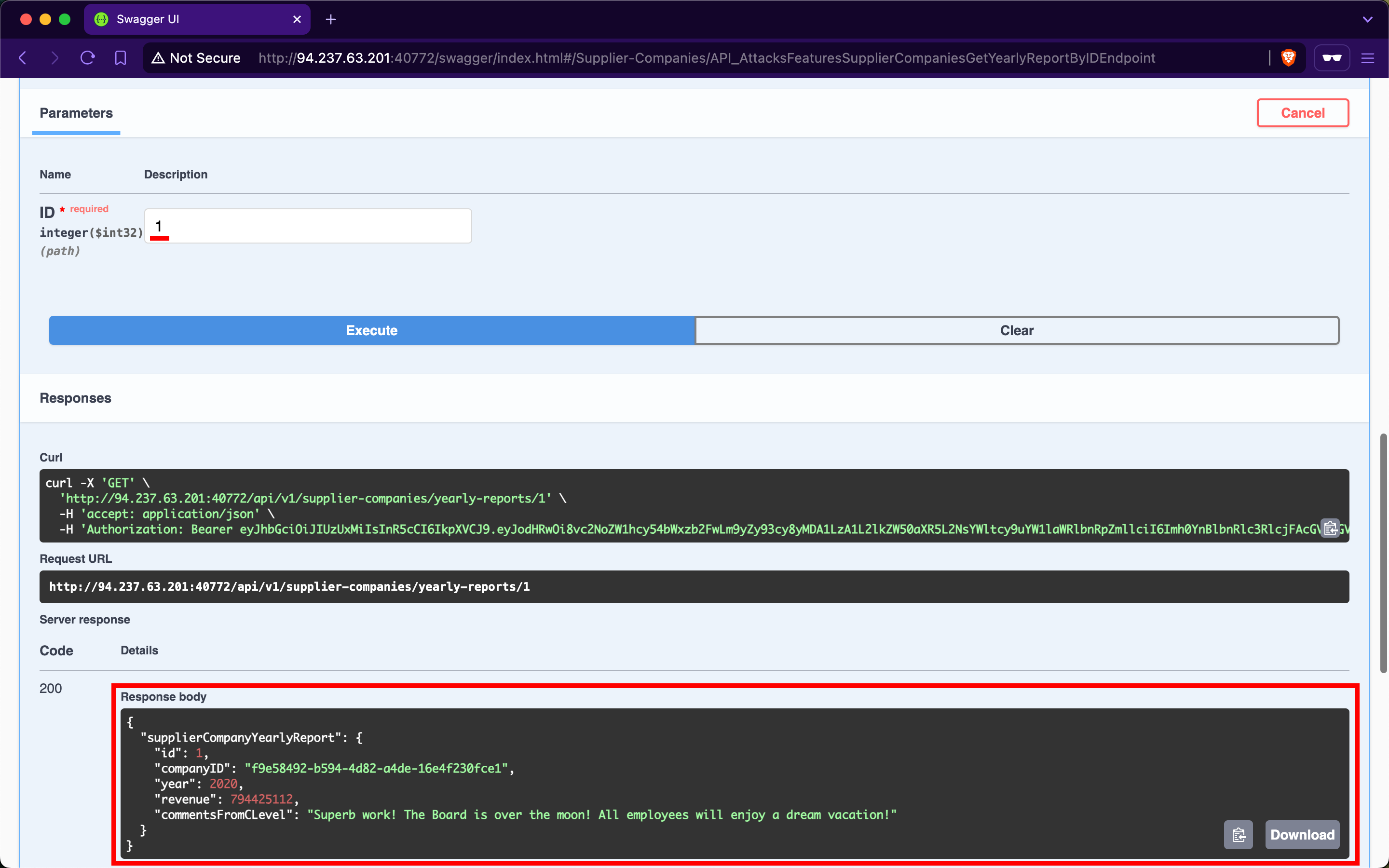Click the Request URL text
This screenshot has width=1389, height=868.
click(x=289, y=587)
